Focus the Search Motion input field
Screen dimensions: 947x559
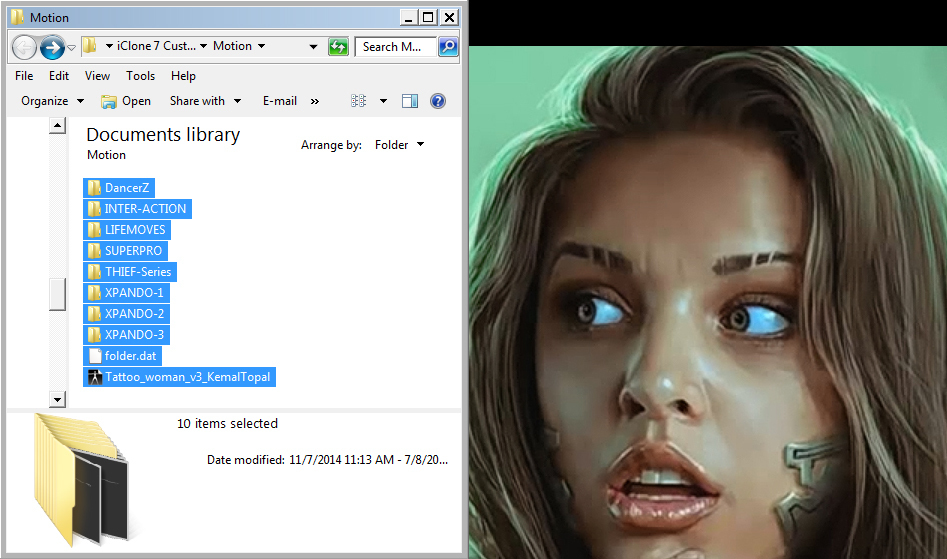click(x=396, y=46)
